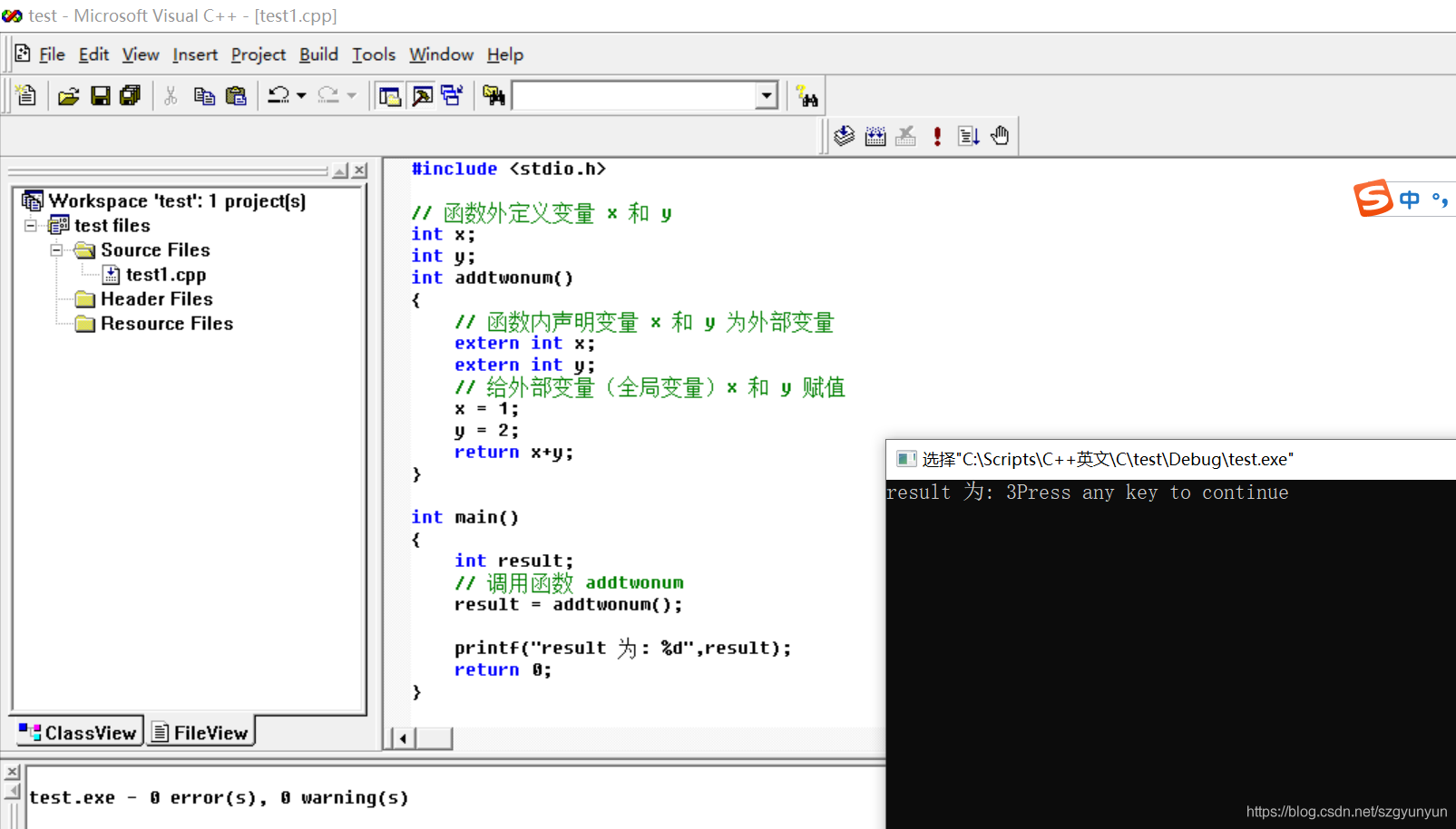The width and height of the screenshot is (1456, 829).
Task: Click the Undo arrow icon
Action: (278, 95)
